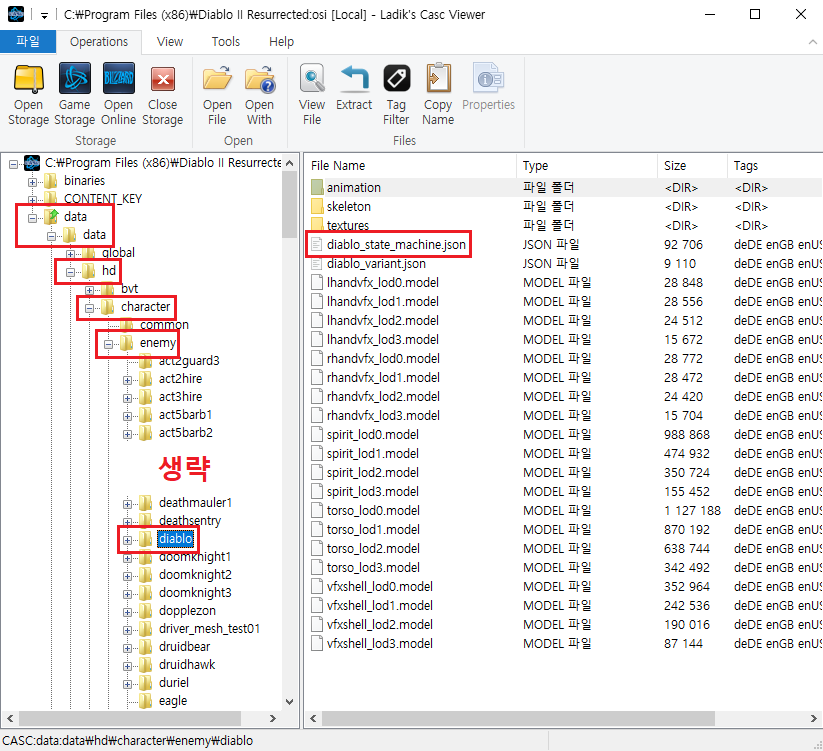
Task: Click the Open Online Blizzard icon
Action: pyautogui.click(x=119, y=79)
